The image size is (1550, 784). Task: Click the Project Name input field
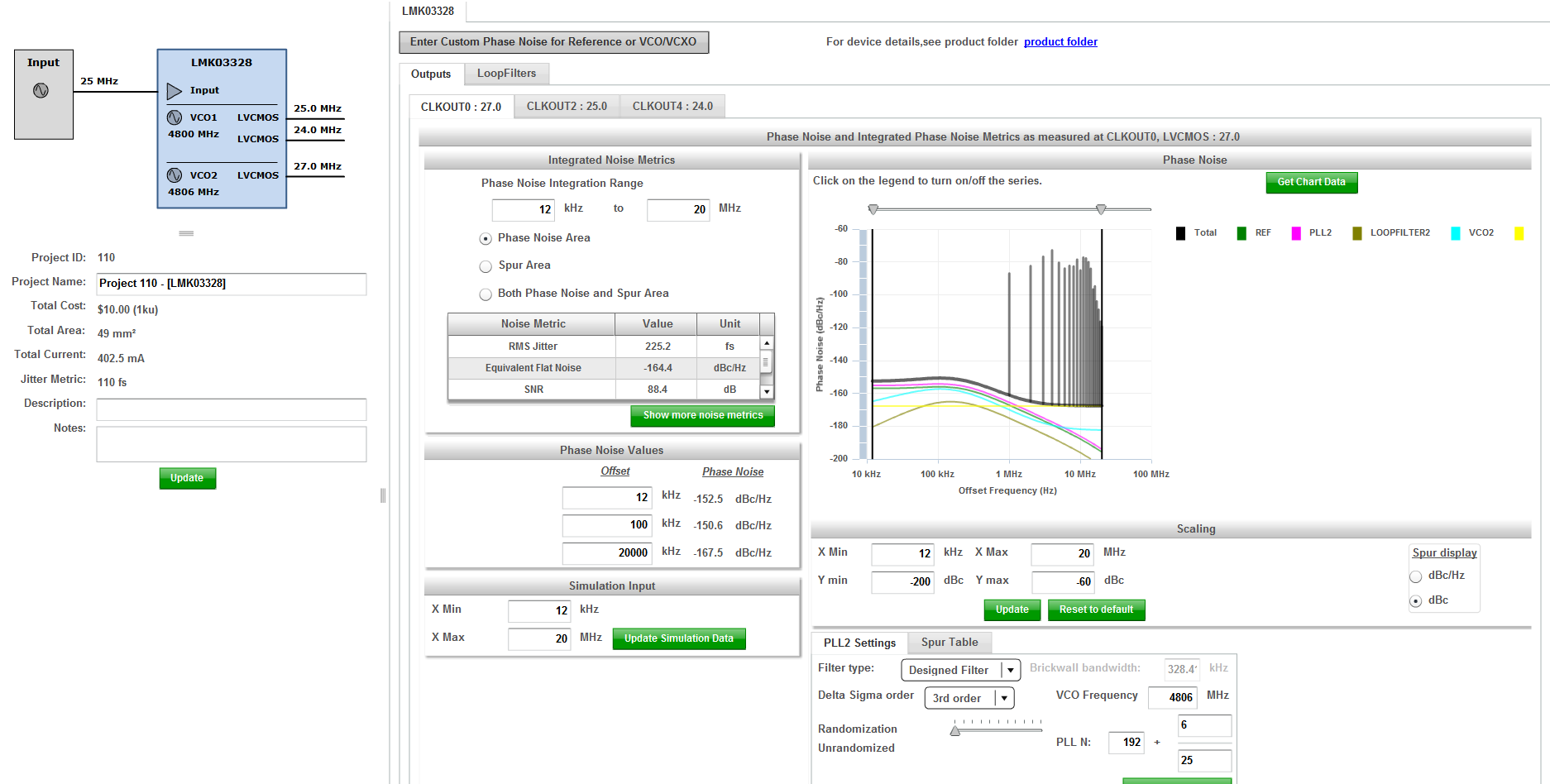point(232,284)
